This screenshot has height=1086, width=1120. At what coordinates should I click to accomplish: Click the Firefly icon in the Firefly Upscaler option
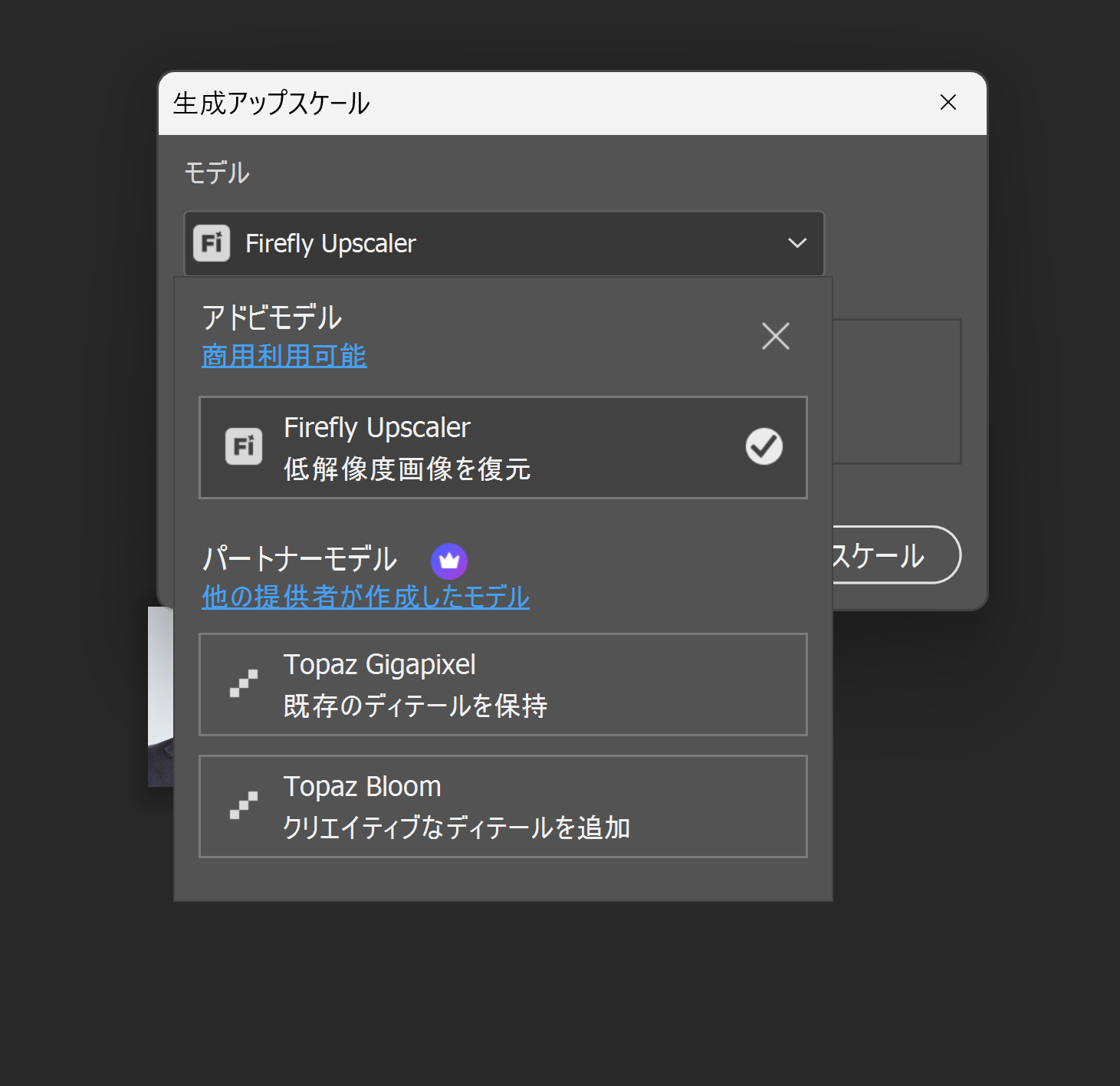pyautogui.click(x=244, y=446)
